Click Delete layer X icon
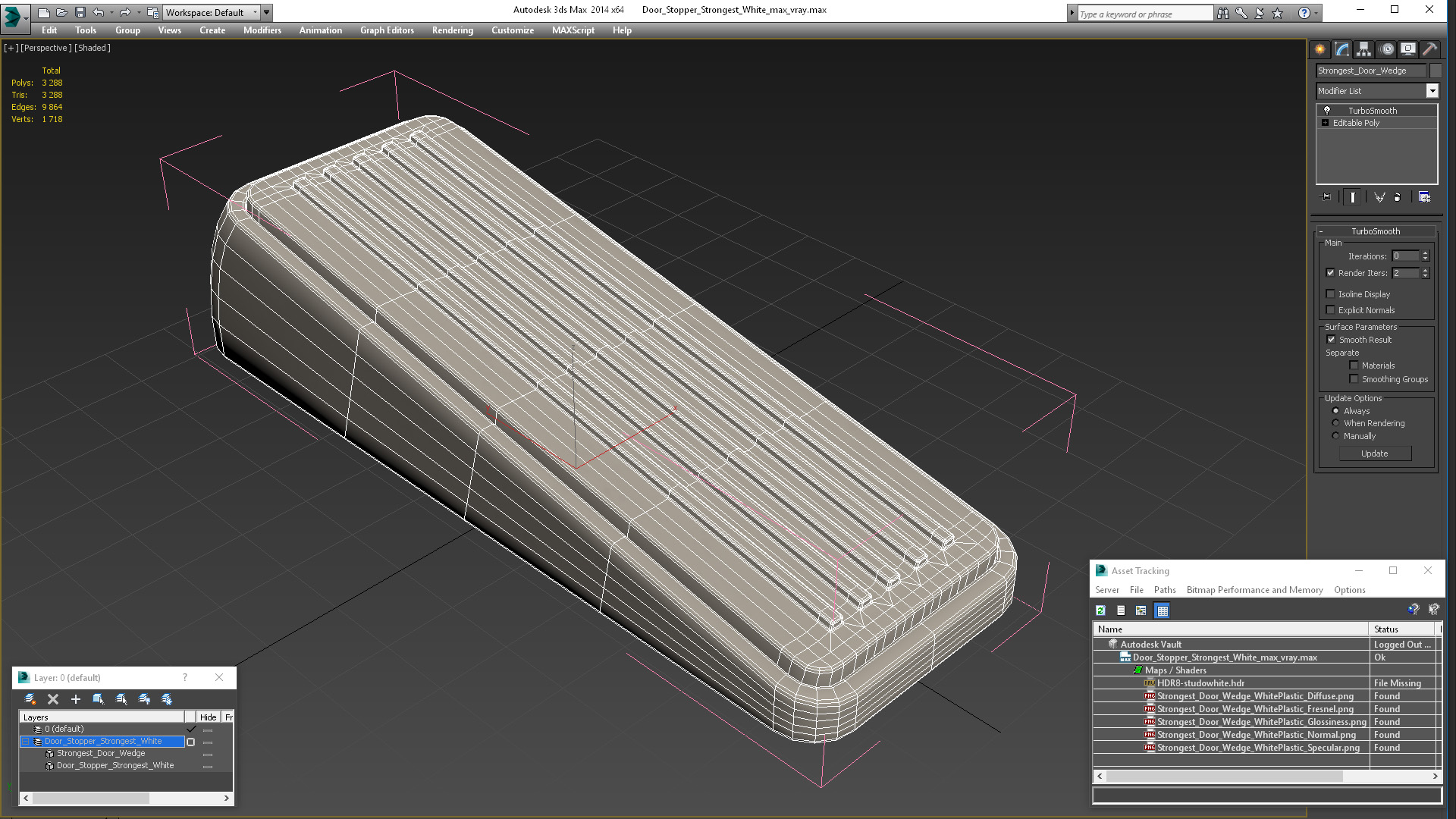Screen dimensions: 1456x819 coord(53,699)
